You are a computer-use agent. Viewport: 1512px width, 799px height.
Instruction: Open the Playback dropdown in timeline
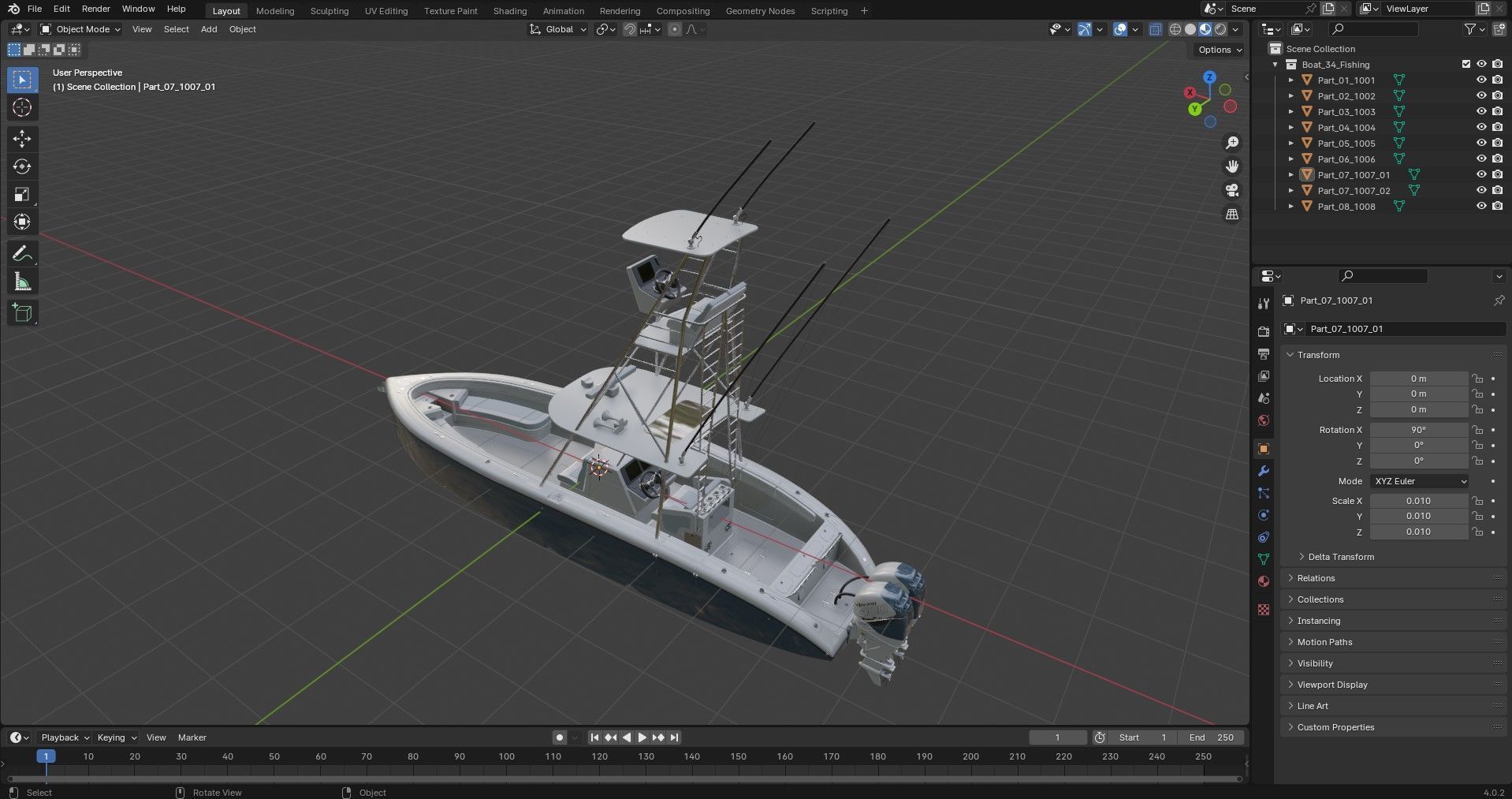tap(65, 737)
